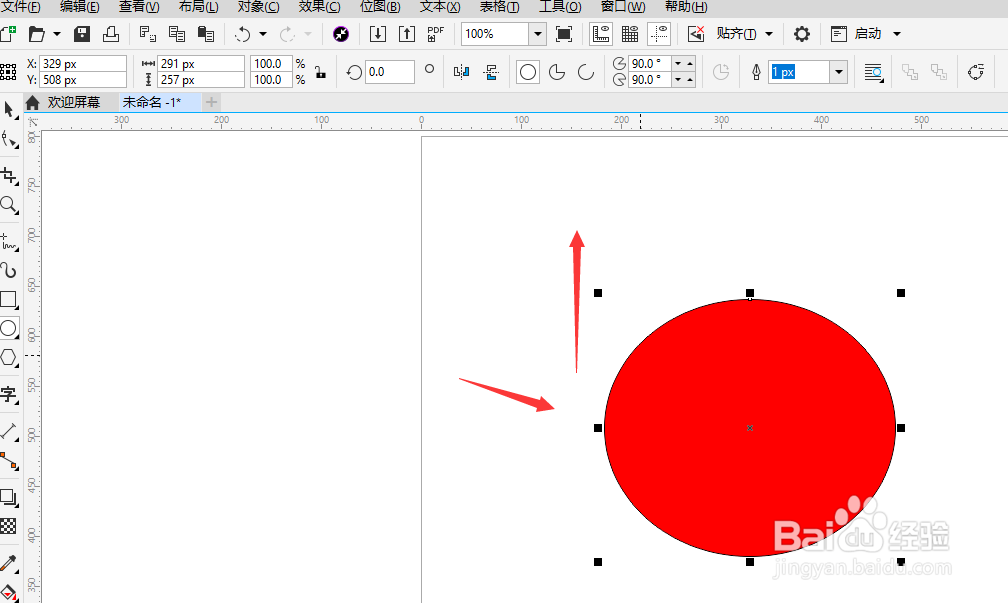Select the Rectangle tool
1008x603 pixels.
coord(9,300)
